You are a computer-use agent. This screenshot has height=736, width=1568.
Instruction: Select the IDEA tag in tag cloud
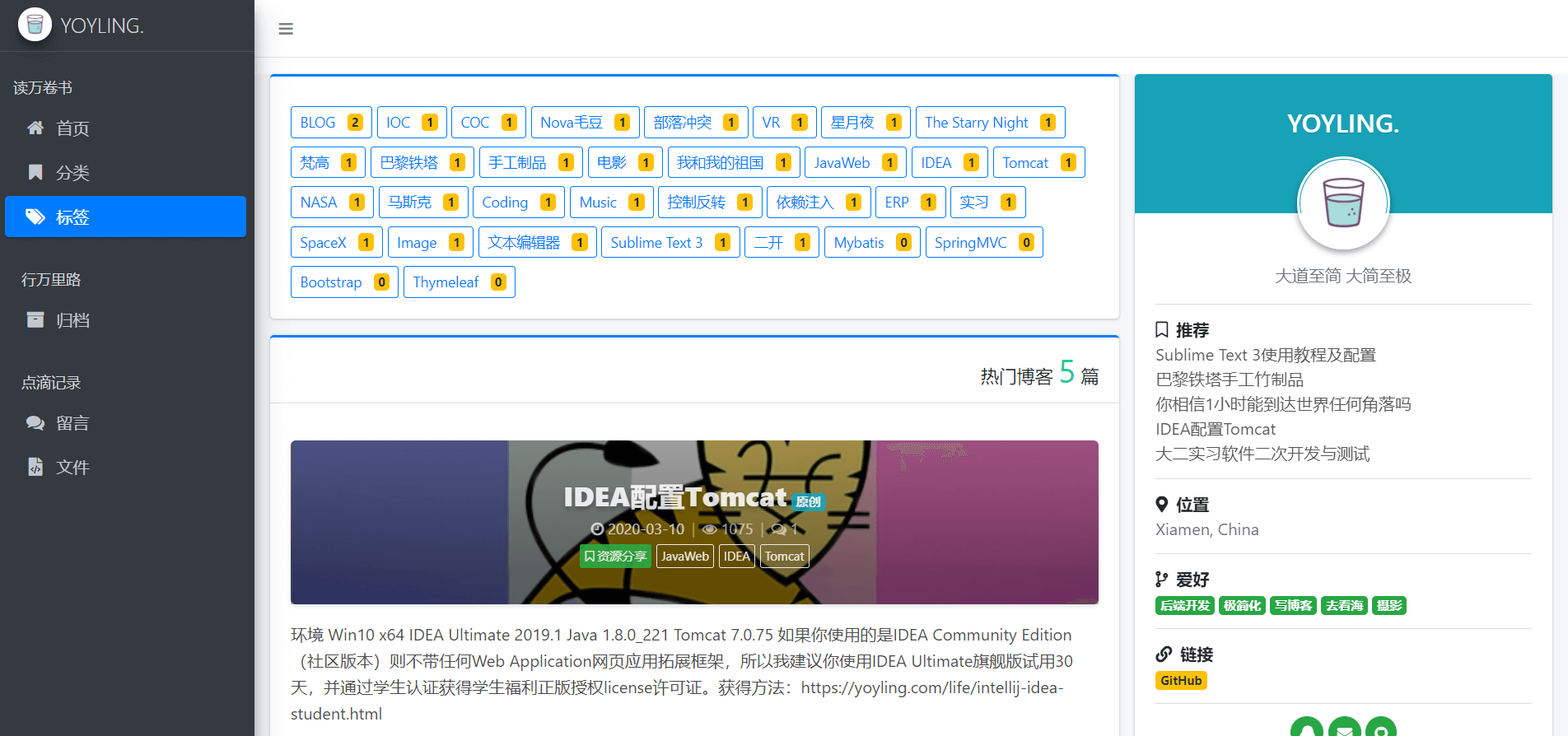pos(950,163)
